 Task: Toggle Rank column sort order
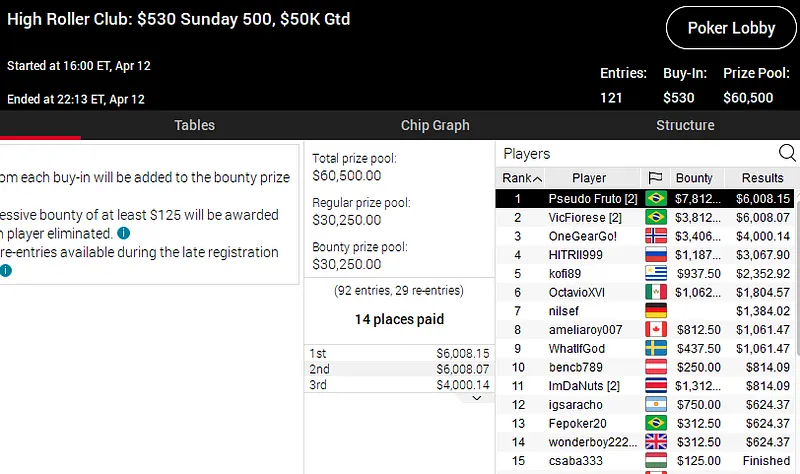coord(522,178)
